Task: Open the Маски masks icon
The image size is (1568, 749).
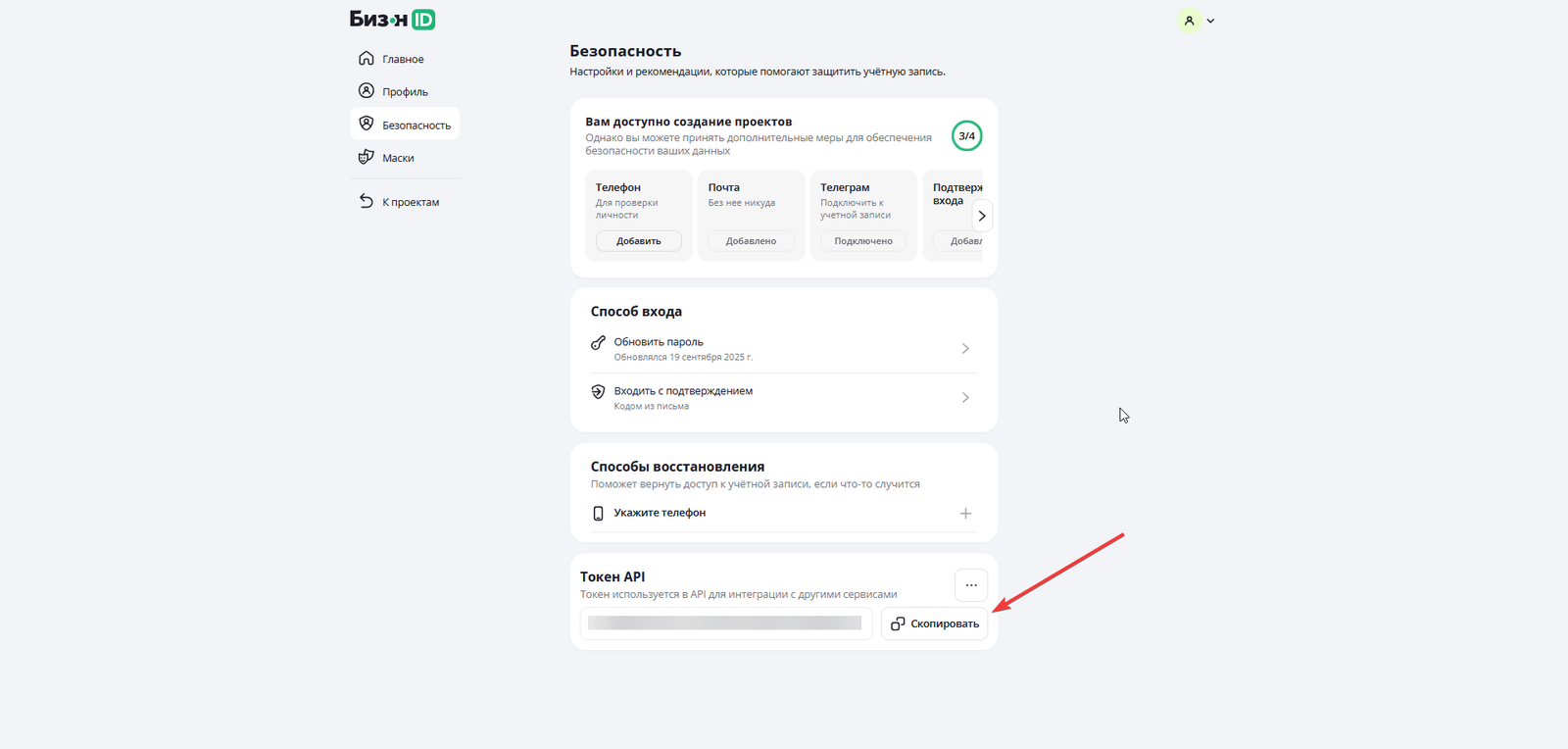Action: pyautogui.click(x=367, y=157)
